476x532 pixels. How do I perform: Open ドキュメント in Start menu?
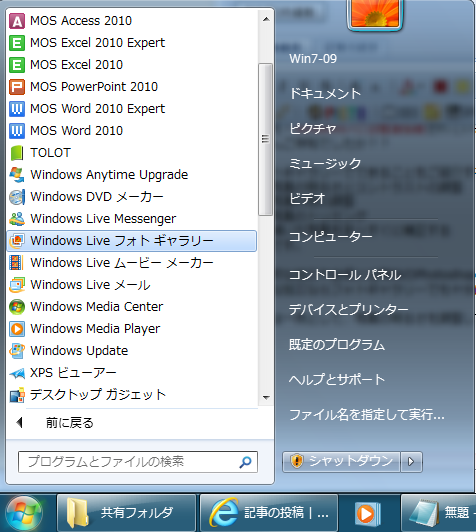pos(325,94)
